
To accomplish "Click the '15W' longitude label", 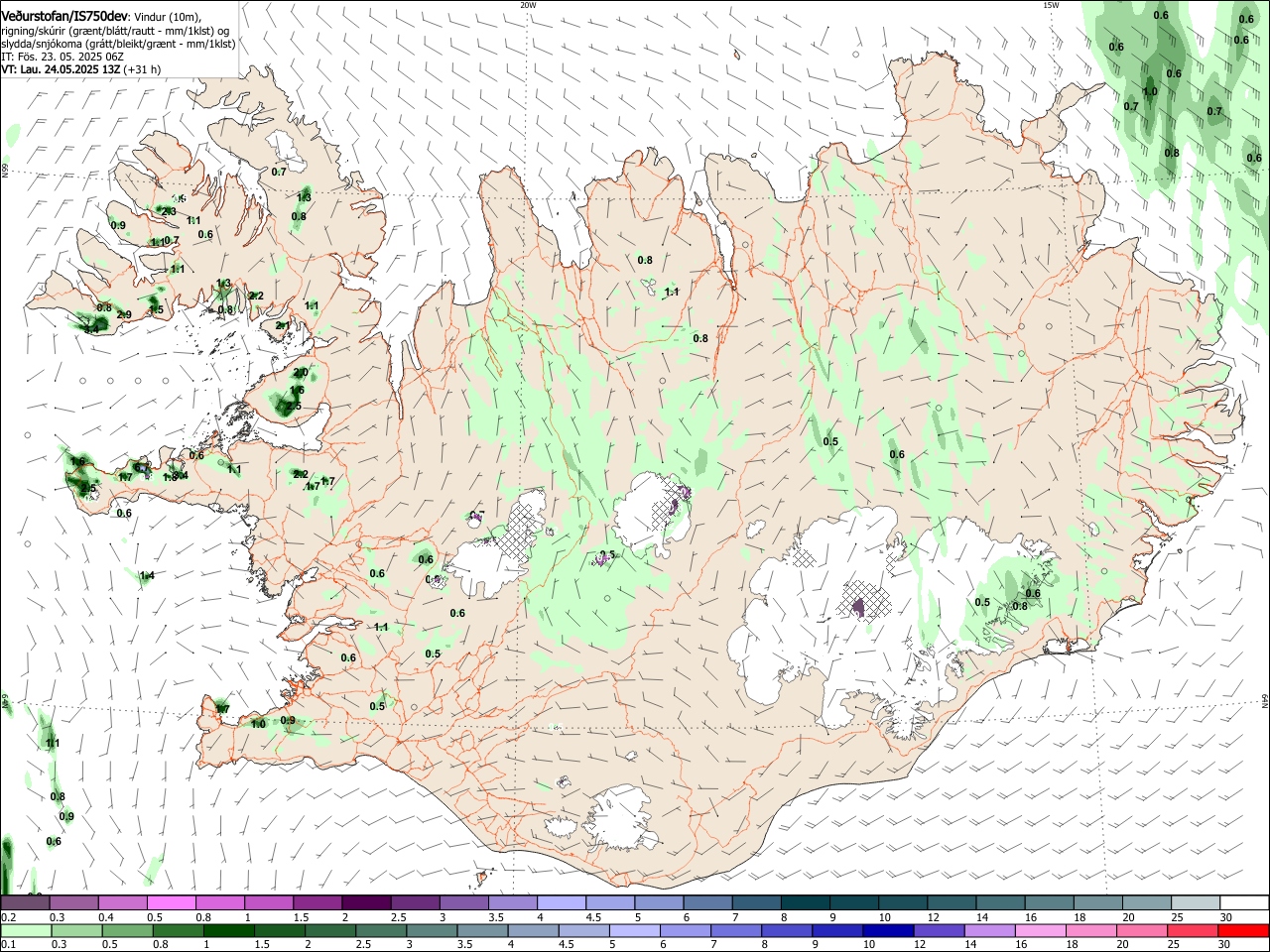I will click(1051, 5).
